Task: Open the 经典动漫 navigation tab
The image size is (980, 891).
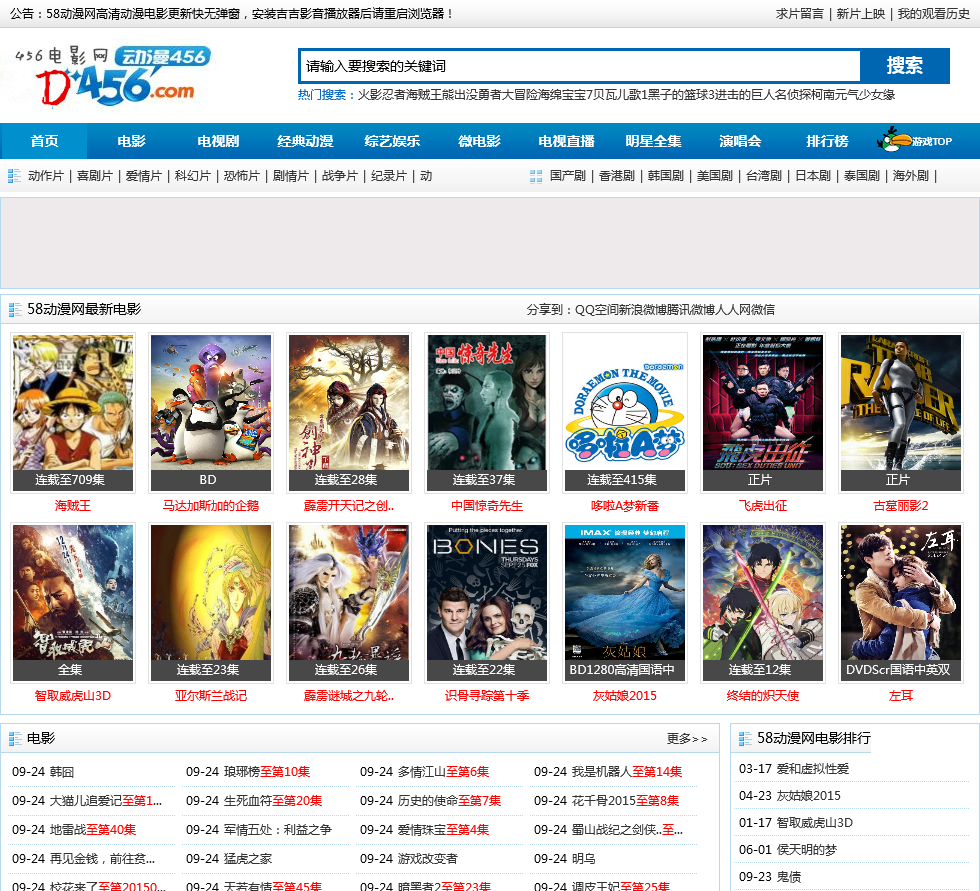Action: tap(305, 141)
